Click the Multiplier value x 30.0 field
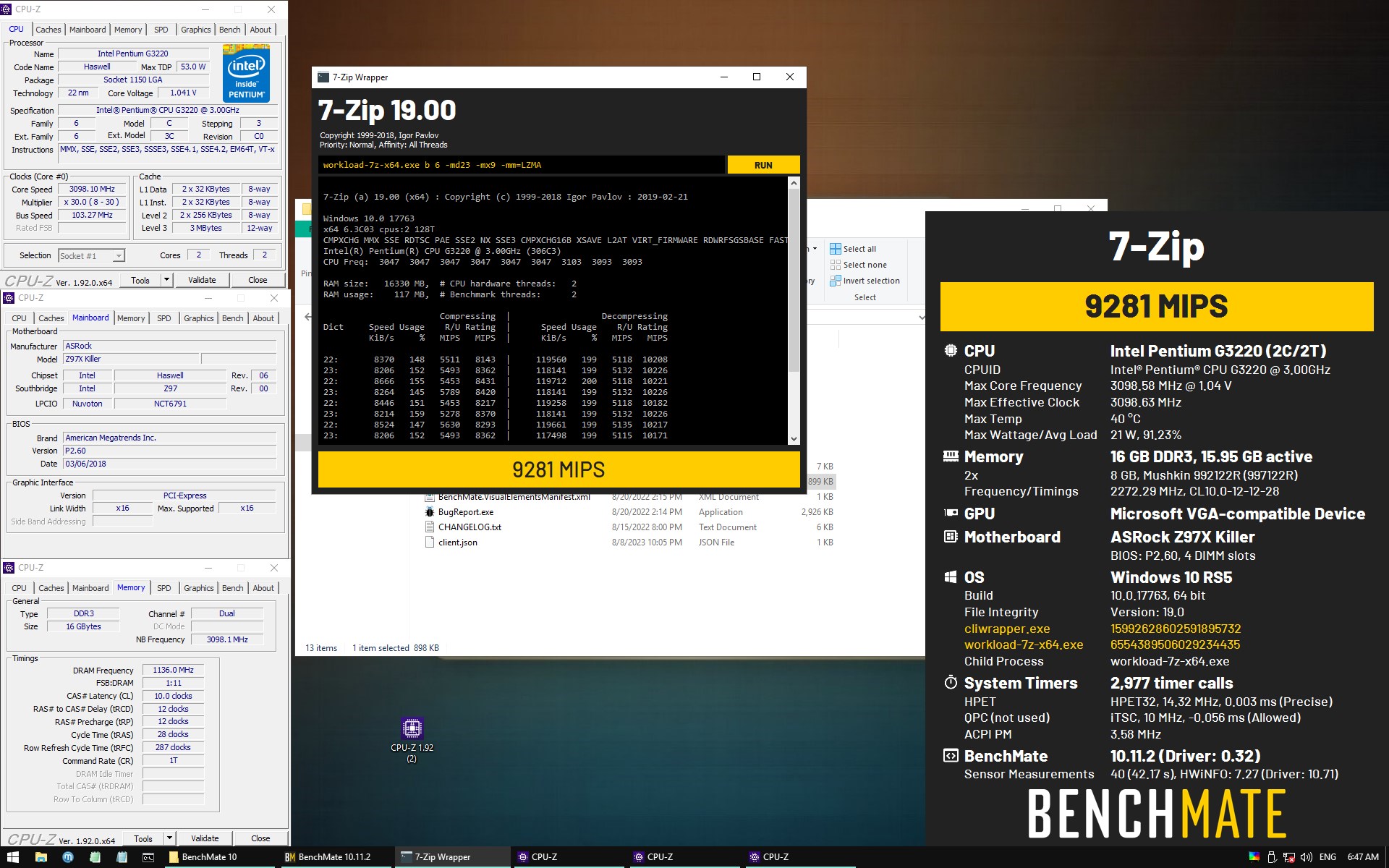This screenshot has width=1389, height=868. point(92,203)
